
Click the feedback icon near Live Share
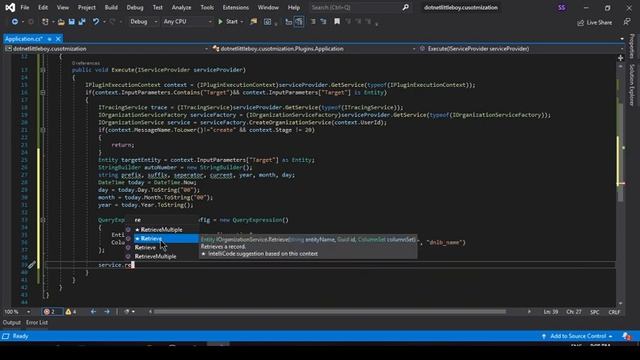(627, 22)
